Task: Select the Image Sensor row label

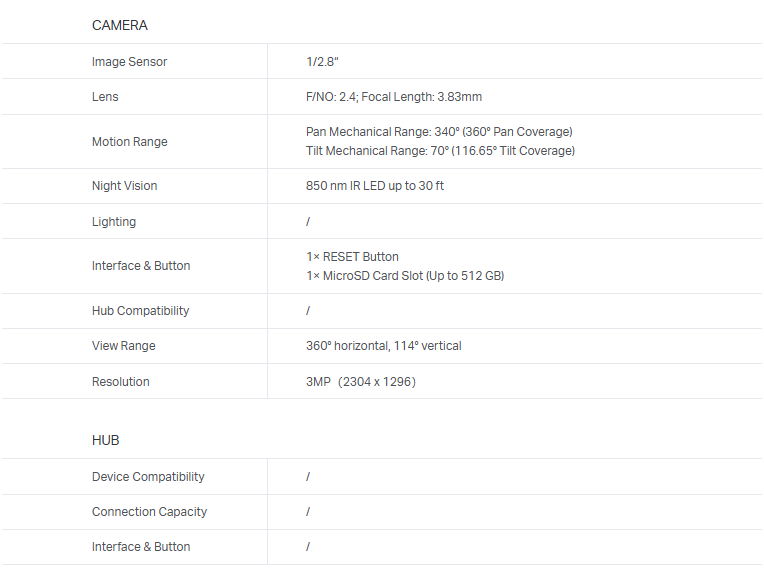Action: (x=129, y=62)
